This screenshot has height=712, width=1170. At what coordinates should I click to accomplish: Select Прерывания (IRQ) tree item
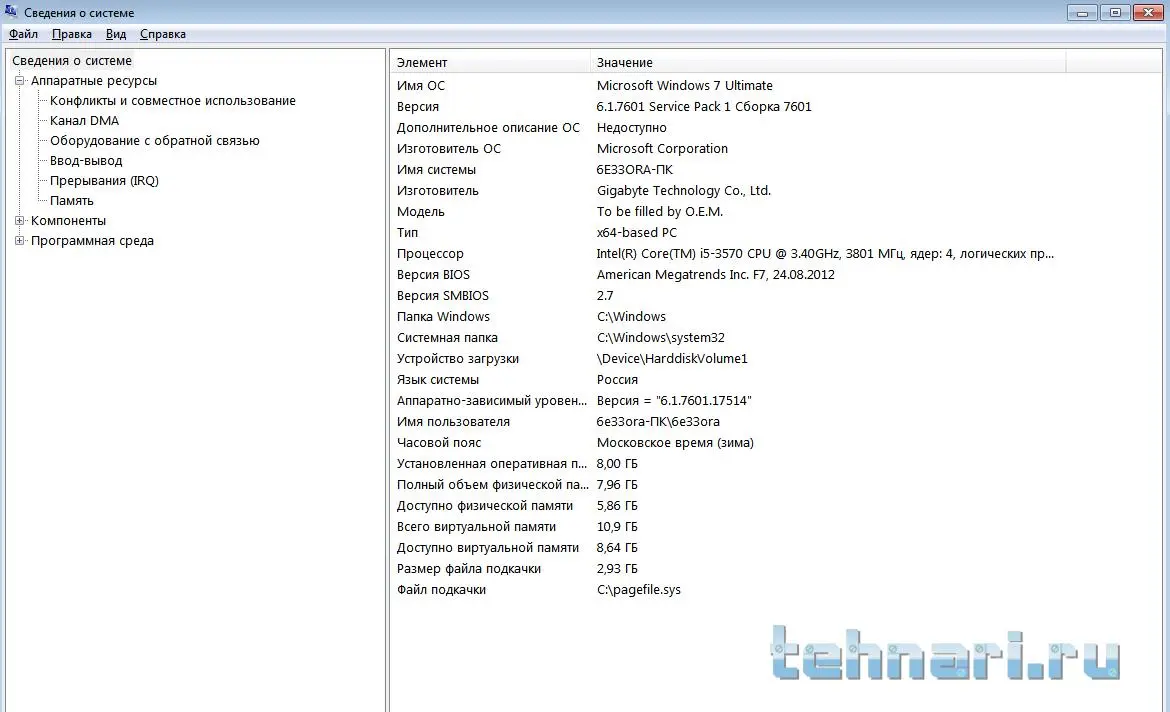click(104, 181)
